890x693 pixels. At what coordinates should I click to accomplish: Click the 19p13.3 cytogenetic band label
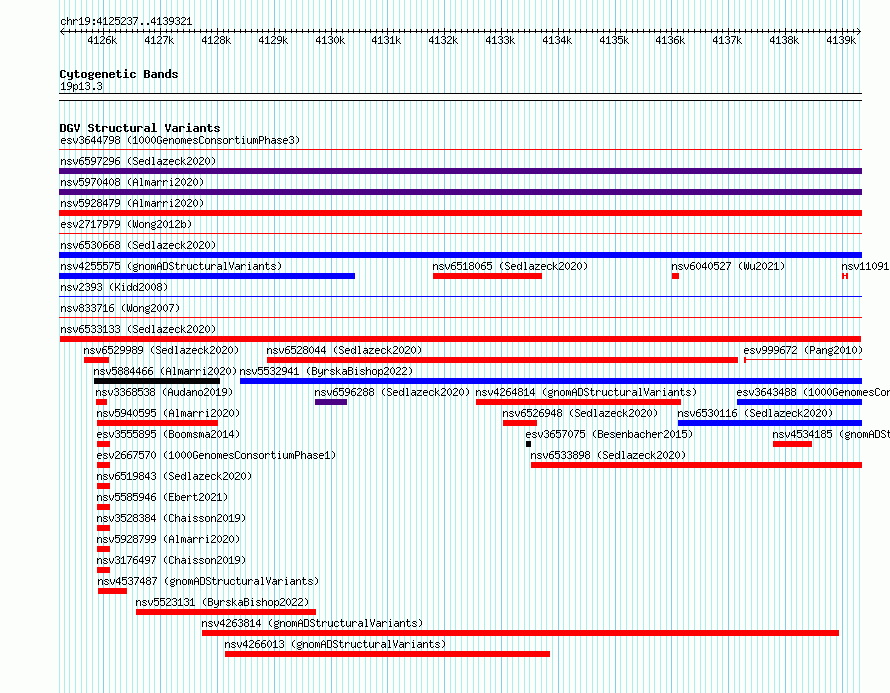(81, 86)
